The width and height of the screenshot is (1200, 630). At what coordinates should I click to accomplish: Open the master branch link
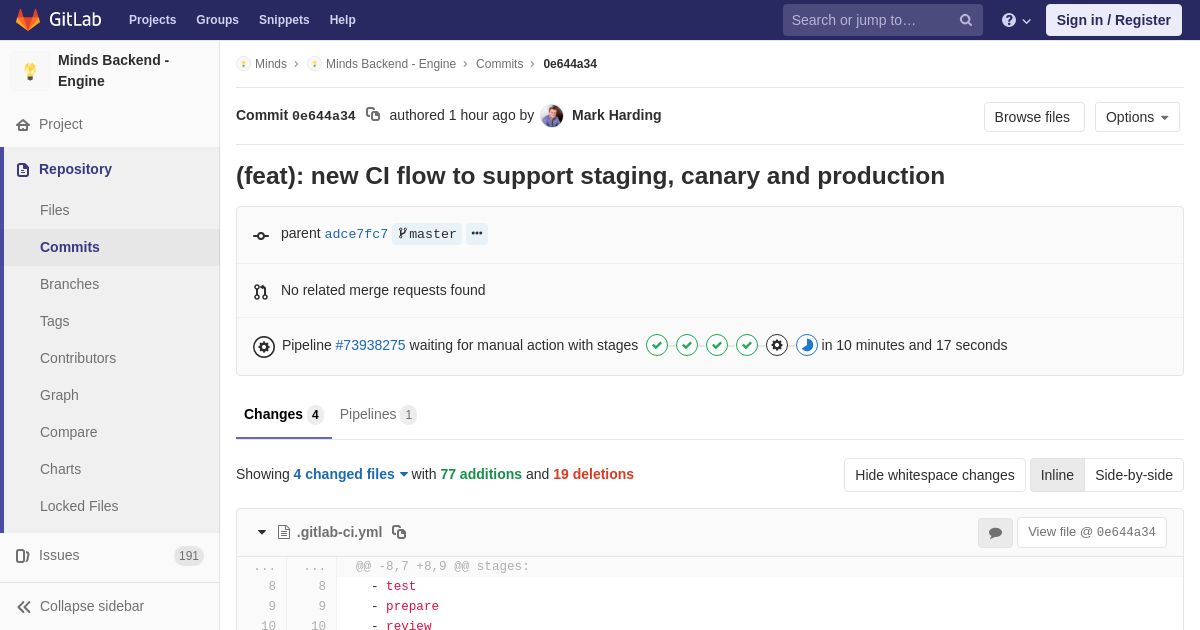[427, 234]
